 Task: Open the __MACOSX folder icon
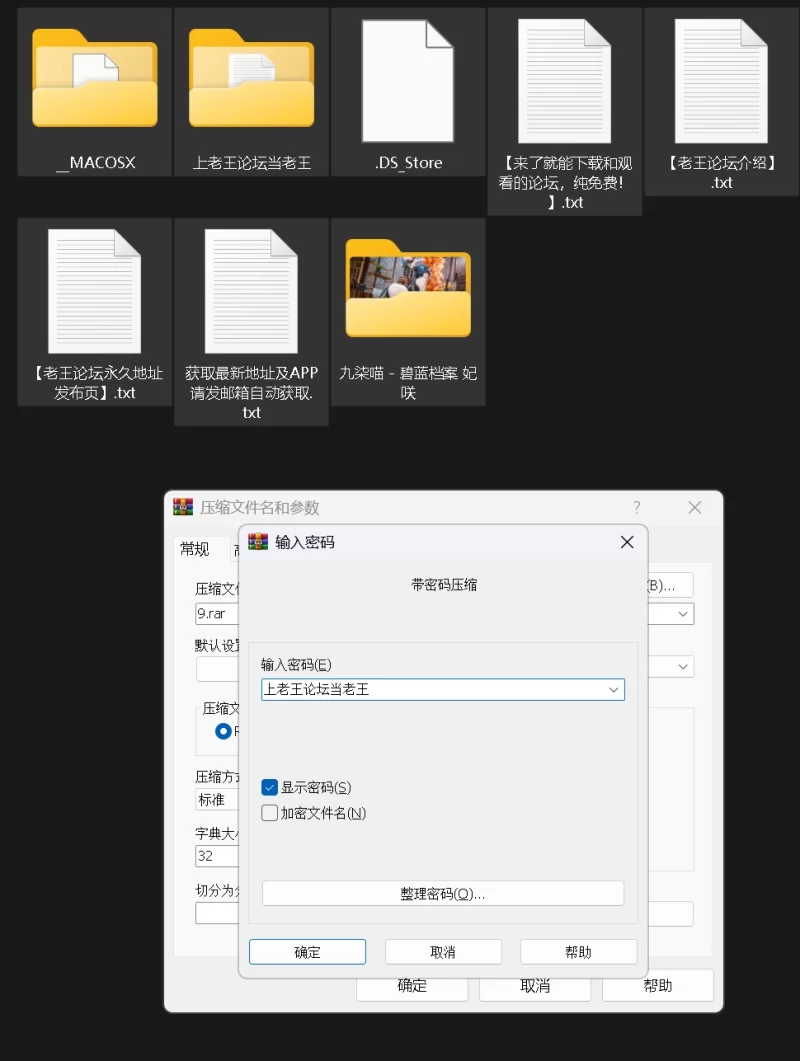coord(95,79)
